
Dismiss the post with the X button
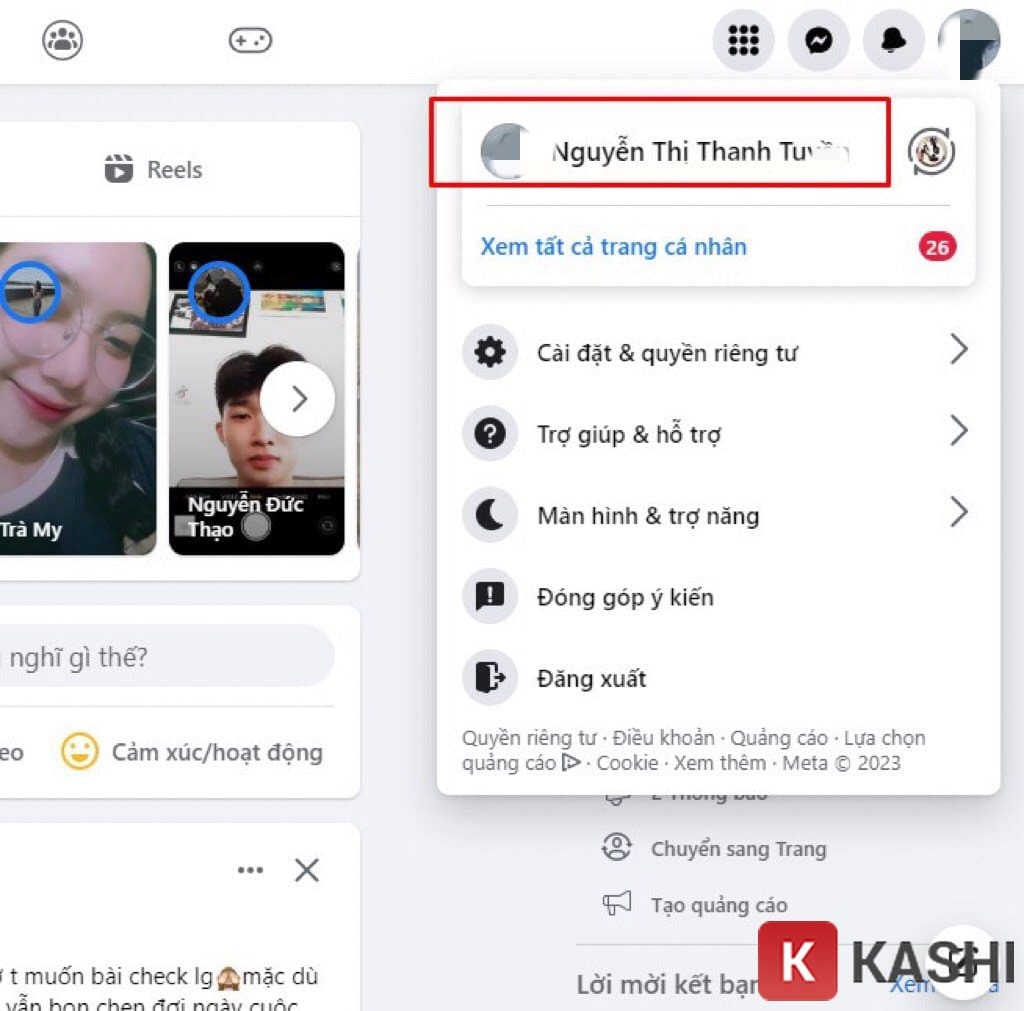307,871
